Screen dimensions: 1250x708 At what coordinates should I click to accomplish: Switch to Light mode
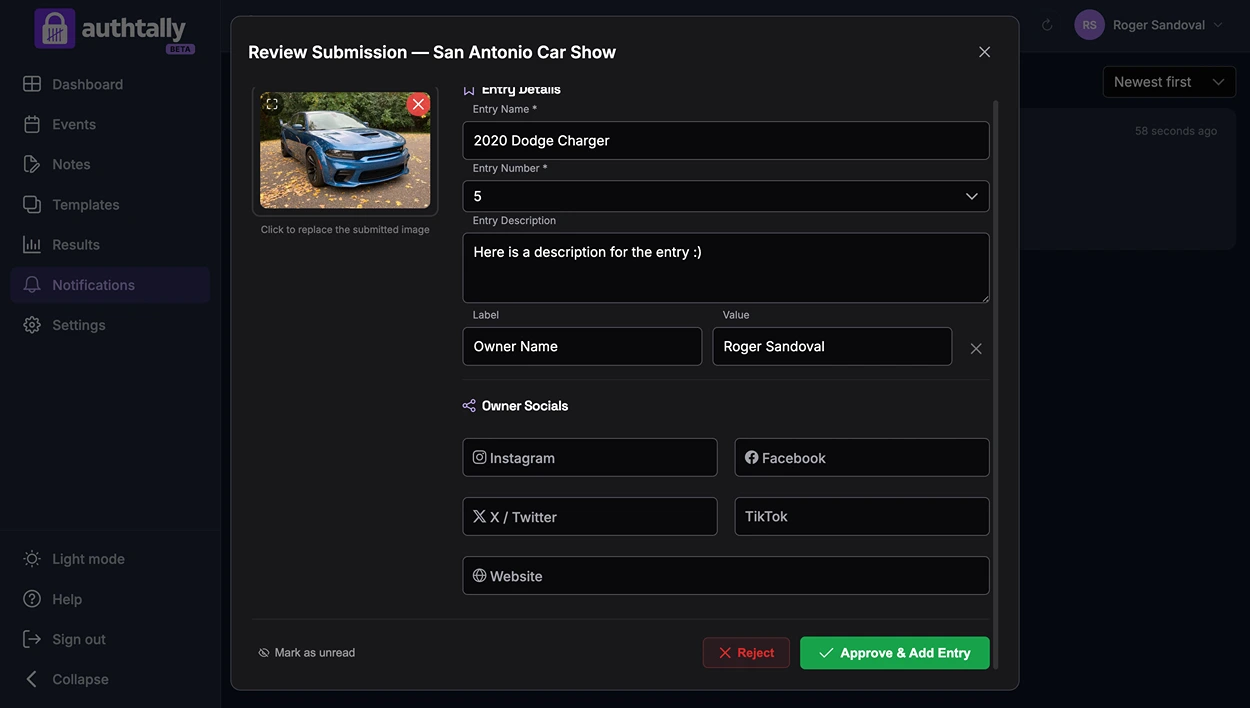[x=110, y=559]
